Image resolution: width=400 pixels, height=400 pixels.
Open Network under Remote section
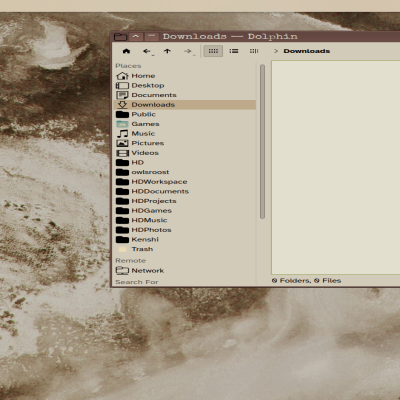pos(185,271)
